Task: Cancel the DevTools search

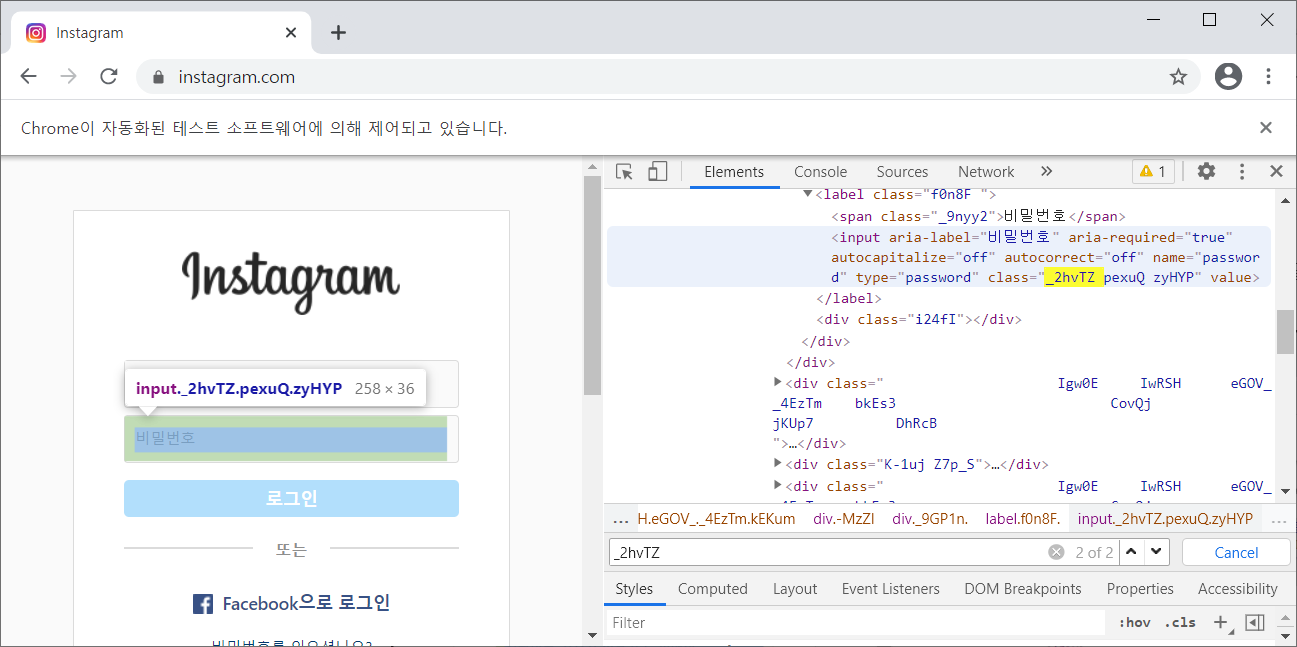Action: pos(1236,552)
